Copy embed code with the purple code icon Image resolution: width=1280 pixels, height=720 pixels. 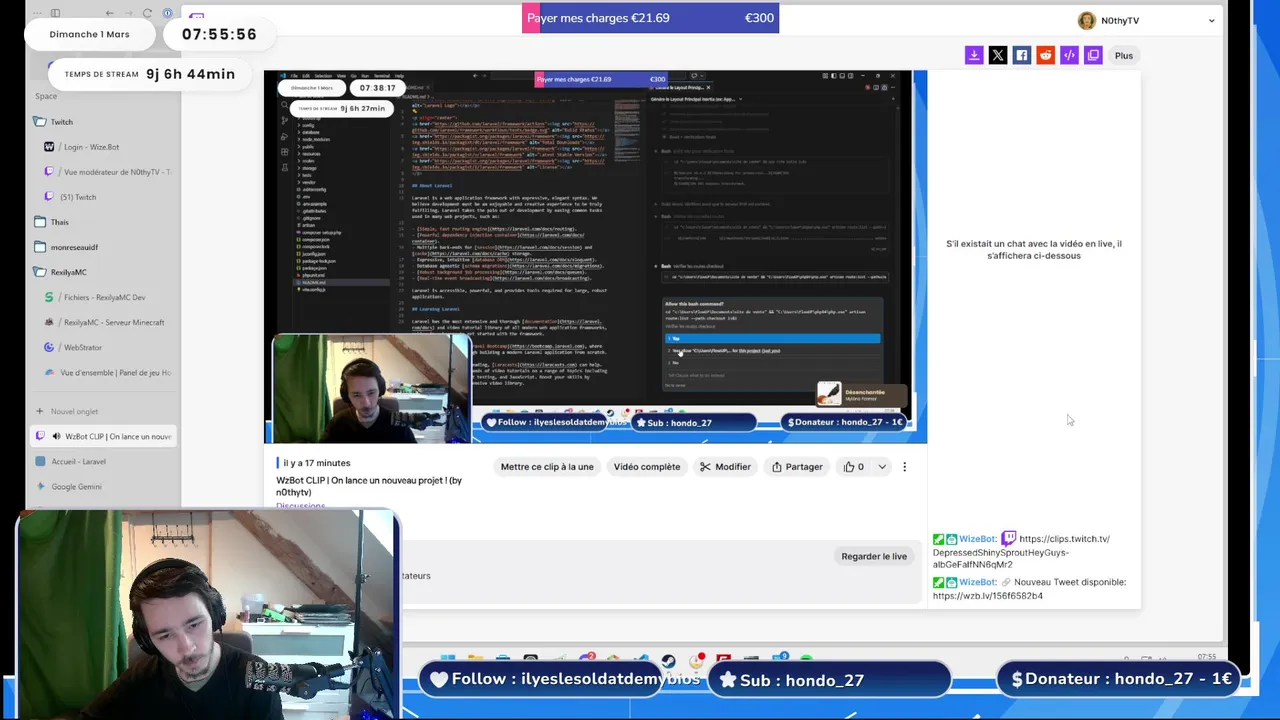tap(1069, 56)
